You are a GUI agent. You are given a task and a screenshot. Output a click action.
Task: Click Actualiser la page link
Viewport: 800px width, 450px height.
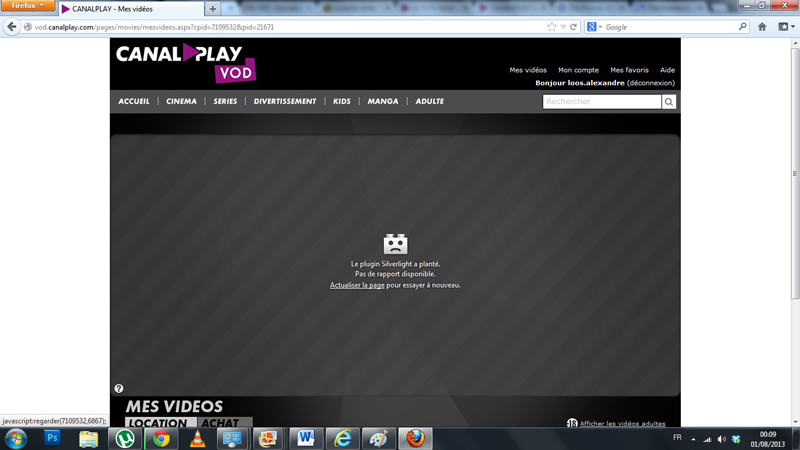(x=357, y=285)
